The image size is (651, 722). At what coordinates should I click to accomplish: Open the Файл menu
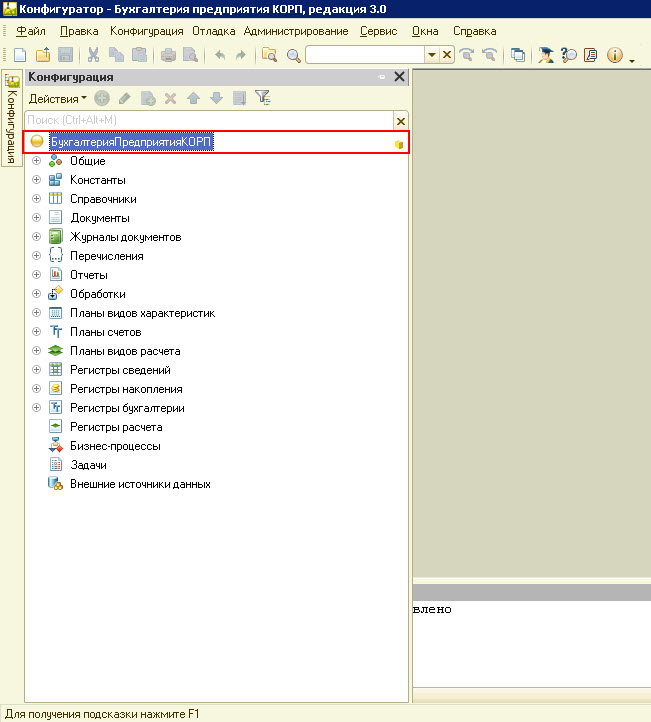31,31
